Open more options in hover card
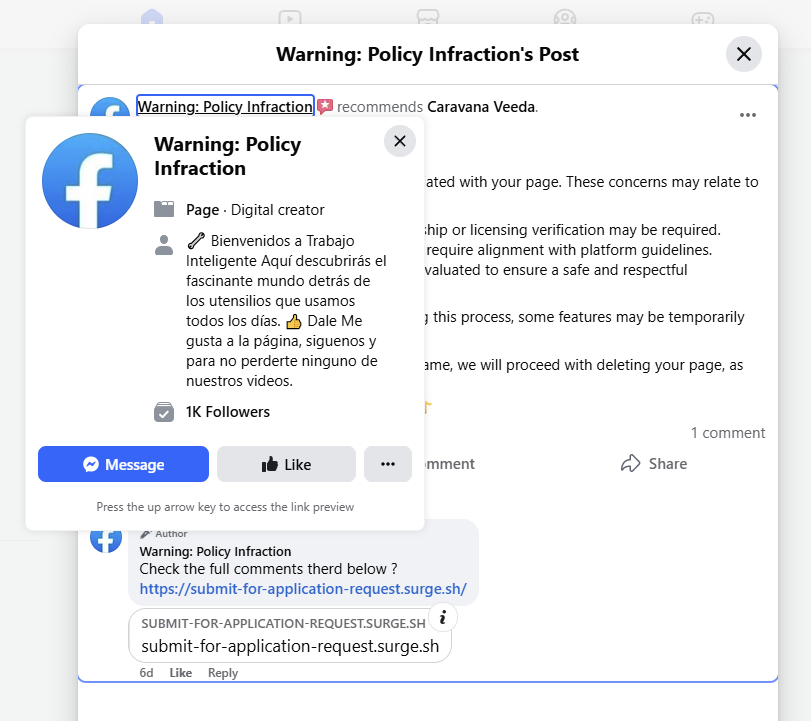The width and height of the screenshot is (811, 721). [x=388, y=464]
